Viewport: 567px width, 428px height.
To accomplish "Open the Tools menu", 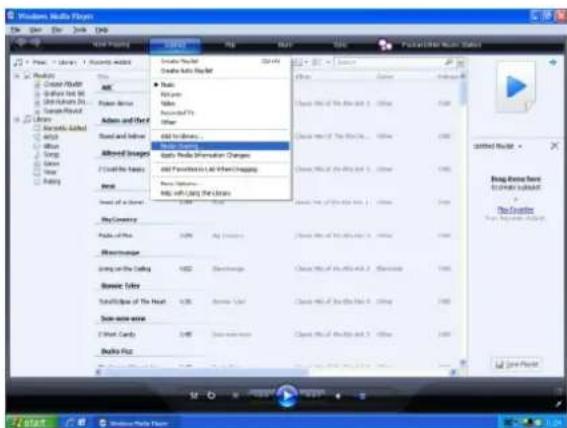I will (x=80, y=30).
